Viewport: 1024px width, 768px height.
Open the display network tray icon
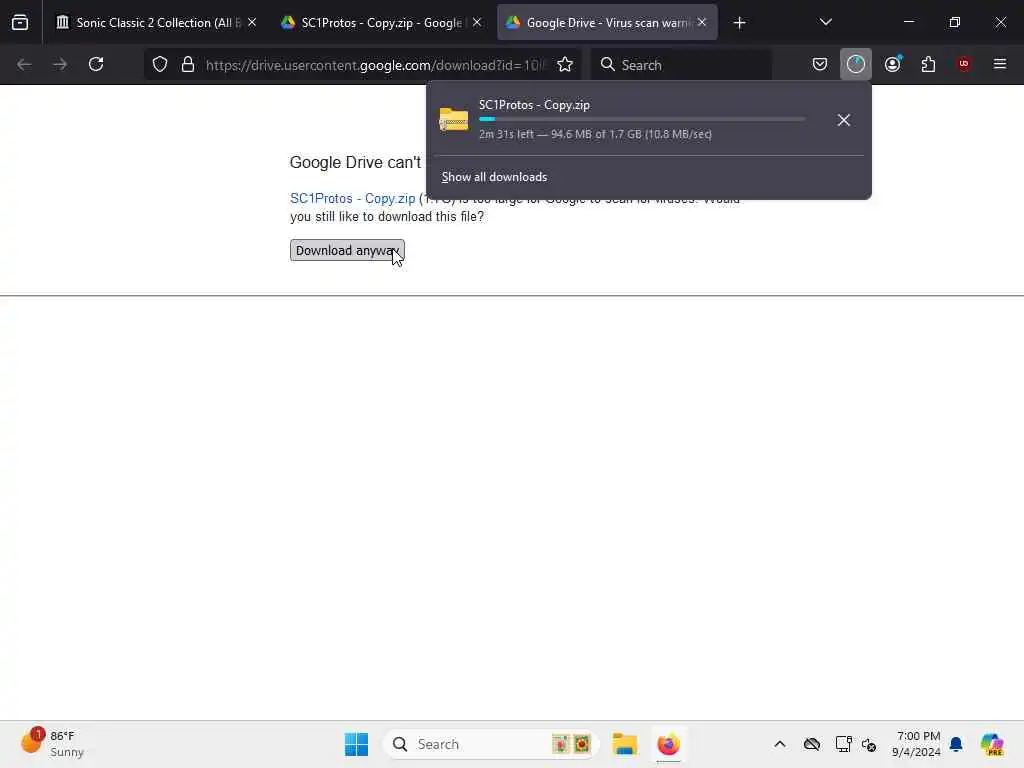(x=843, y=744)
